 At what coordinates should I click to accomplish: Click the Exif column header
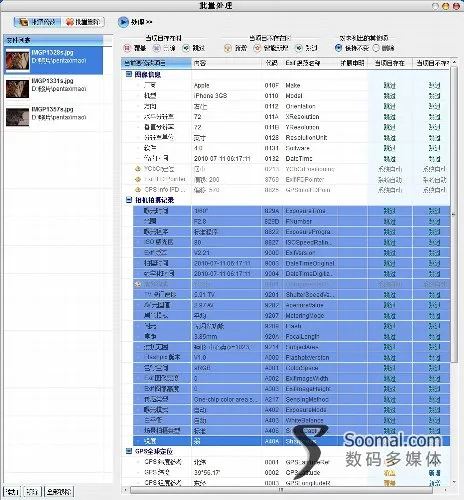[x=303, y=63]
